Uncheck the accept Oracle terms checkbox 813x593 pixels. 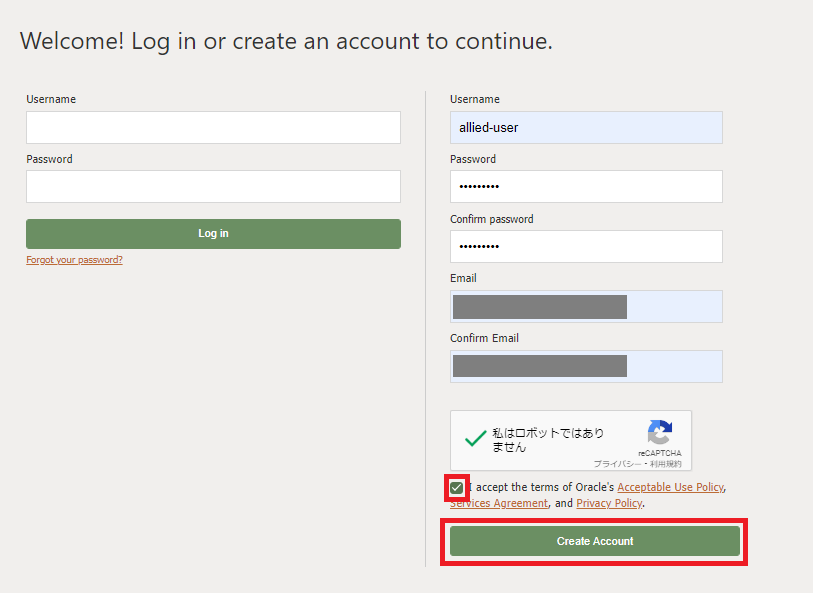click(x=457, y=488)
